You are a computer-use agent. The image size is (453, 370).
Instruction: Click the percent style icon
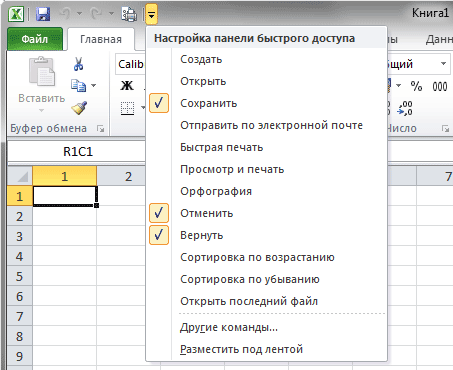click(416, 86)
